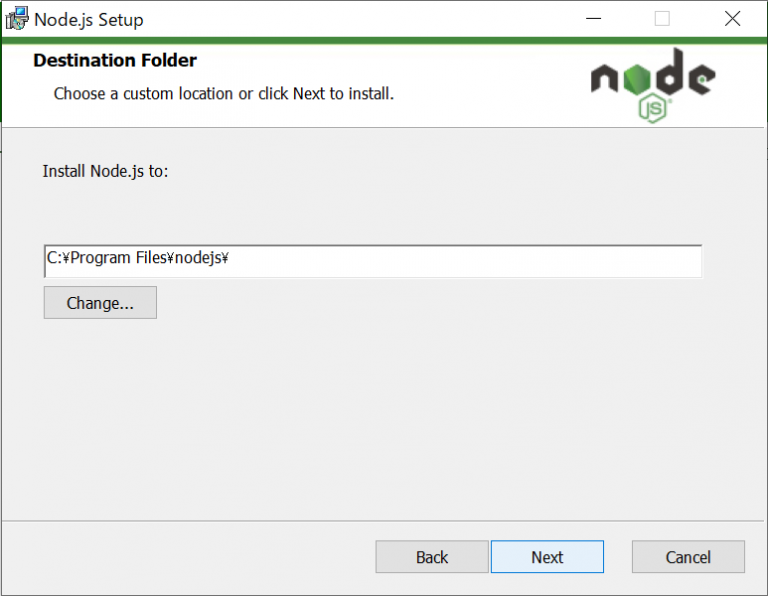
Task: Click the "Node.js Setup" window title text
Action: (89, 20)
